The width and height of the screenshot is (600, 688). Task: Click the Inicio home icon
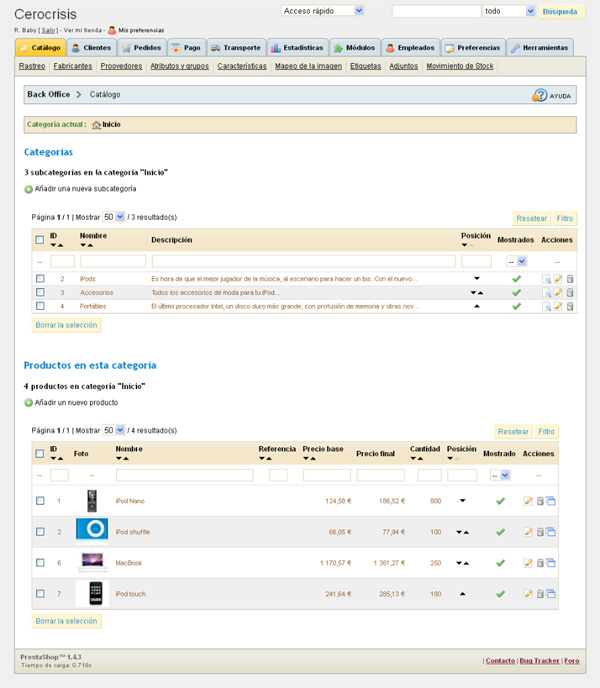pyautogui.click(x=96, y=125)
